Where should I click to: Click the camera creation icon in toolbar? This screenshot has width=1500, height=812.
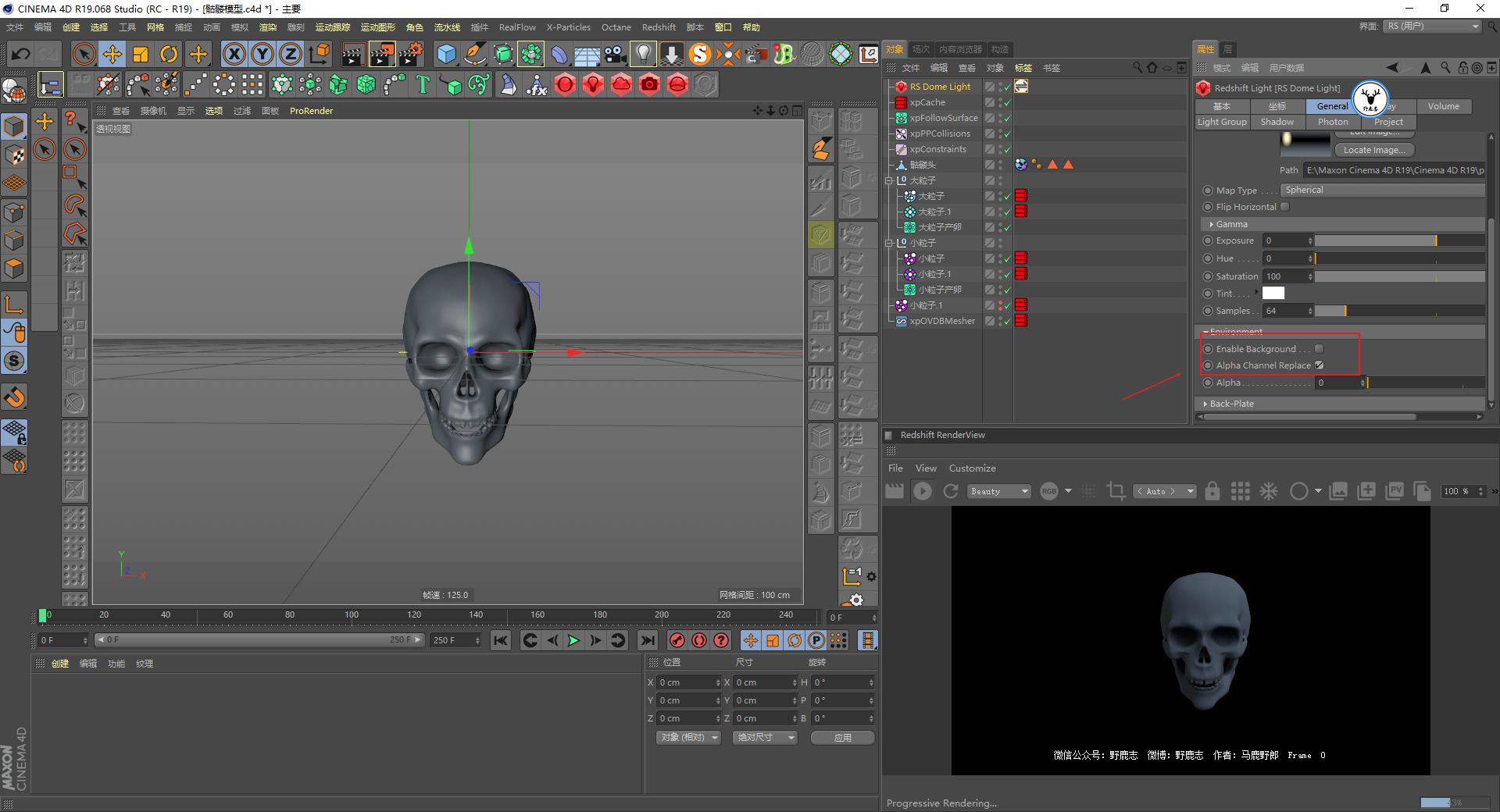pyautogui.click(x=615, y=54)
